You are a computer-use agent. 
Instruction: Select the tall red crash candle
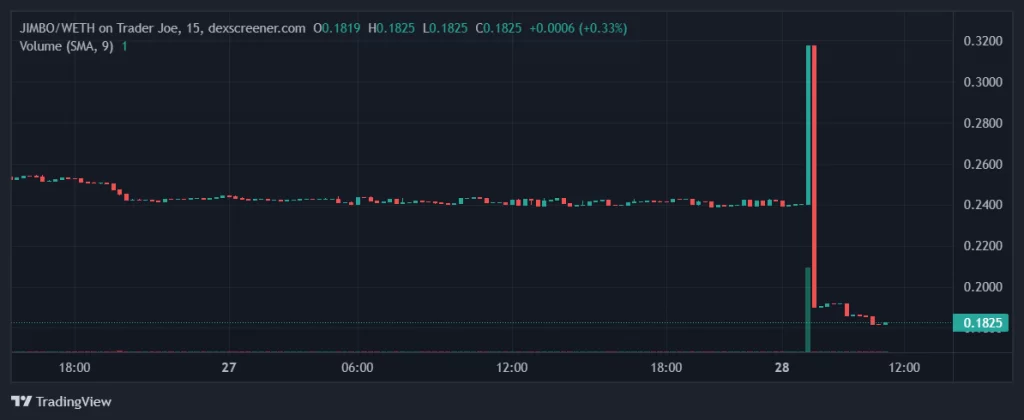tap(814, 175)
